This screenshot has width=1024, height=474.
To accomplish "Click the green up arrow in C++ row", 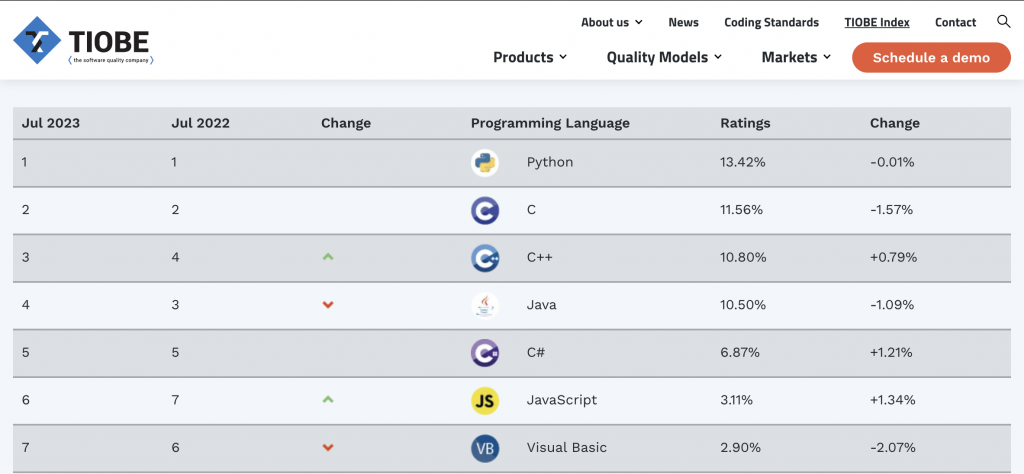I will click(x=328, y=257).
